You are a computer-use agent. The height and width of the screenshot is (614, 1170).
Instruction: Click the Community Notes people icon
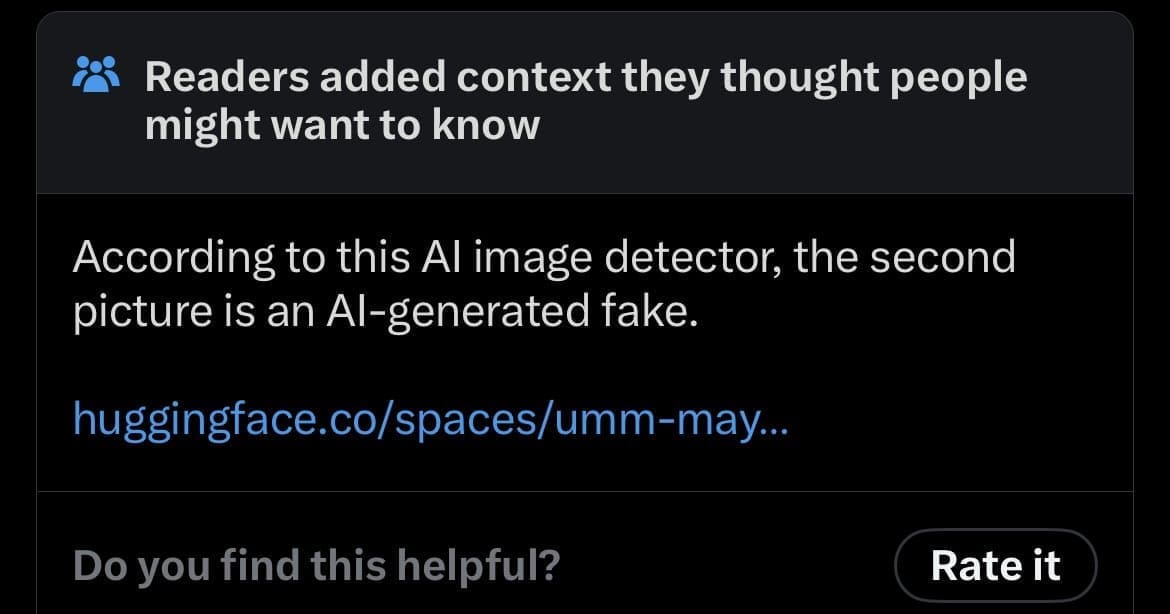pos(96,75)
